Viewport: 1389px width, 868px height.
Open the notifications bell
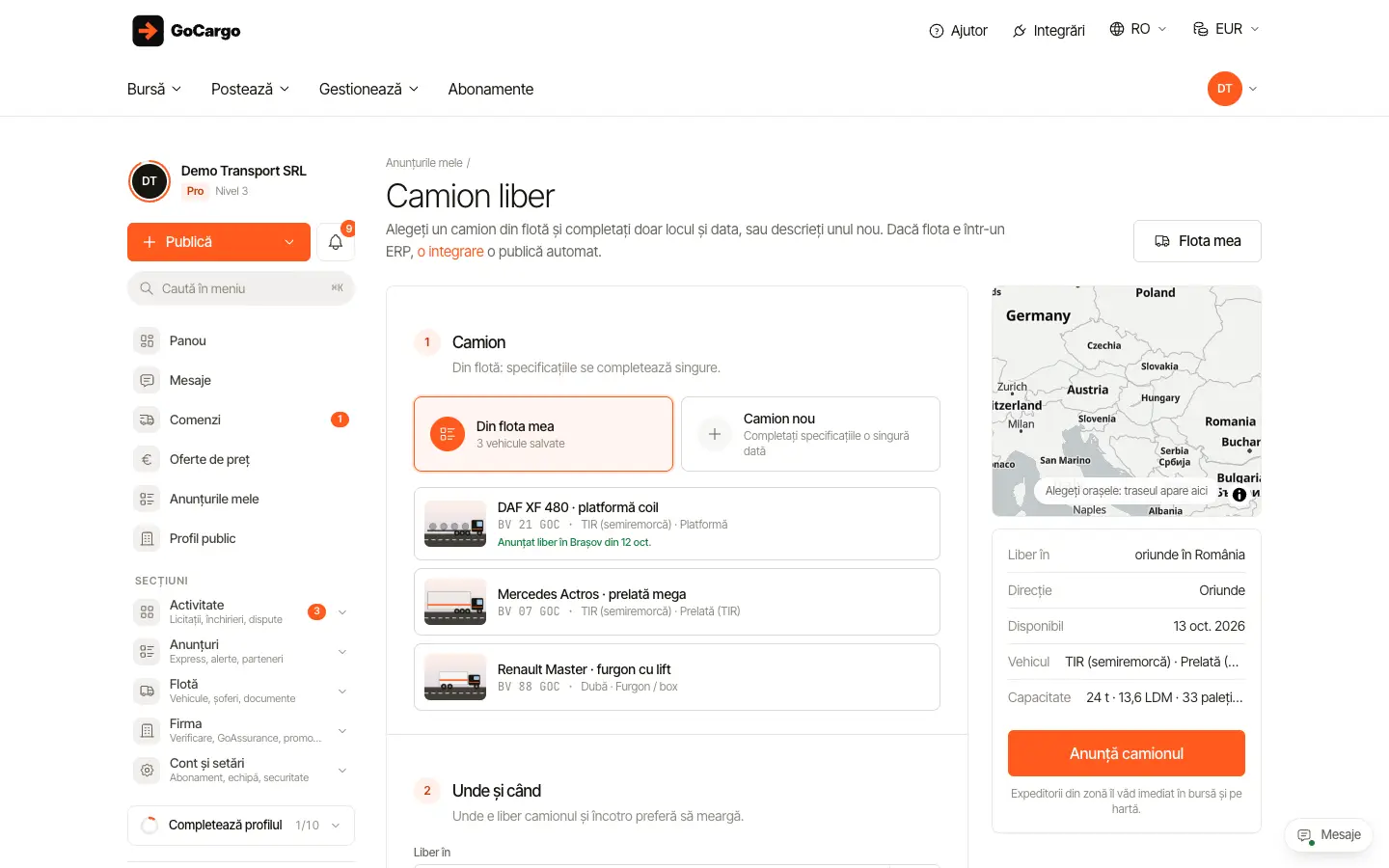coord(336,242)
